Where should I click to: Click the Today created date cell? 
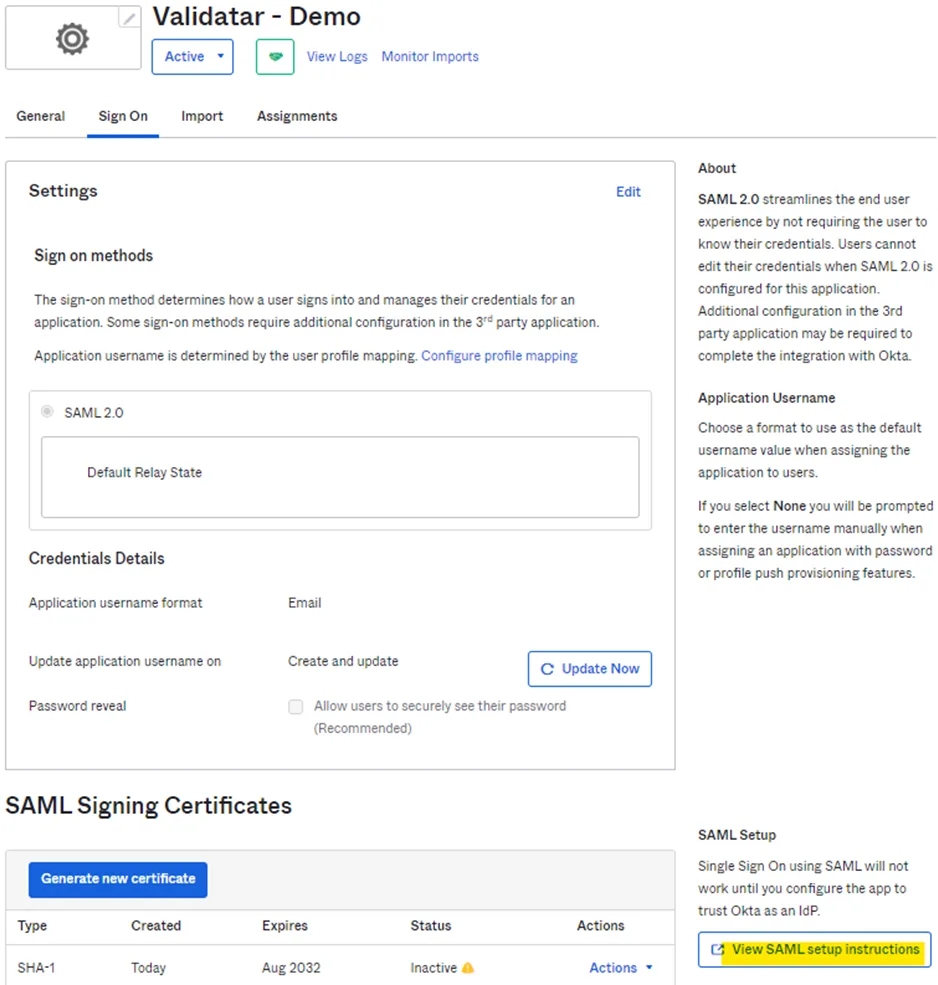149,968
